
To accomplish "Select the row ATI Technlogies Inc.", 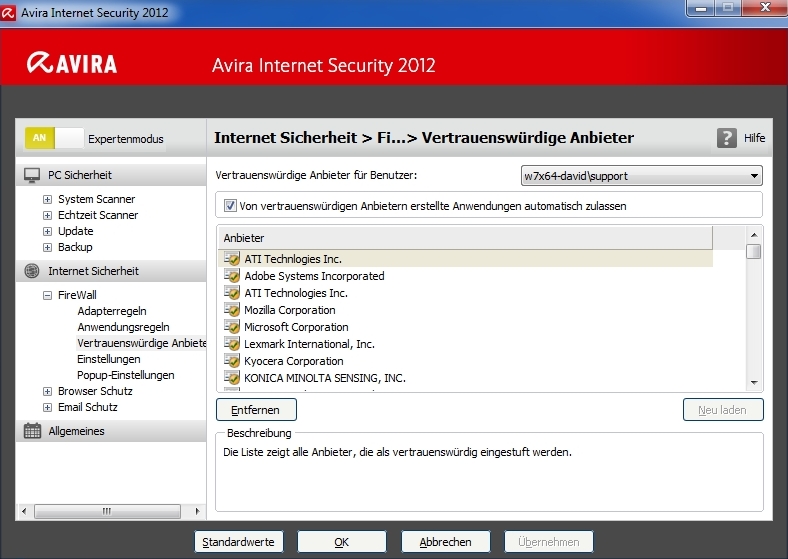I will (465, 259).
